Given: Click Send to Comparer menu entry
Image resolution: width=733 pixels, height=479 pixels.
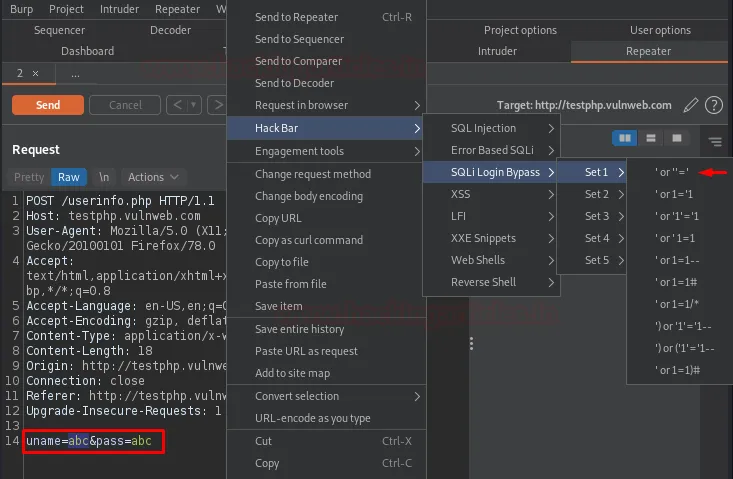Looking at the screenshot, I should 326,61.
